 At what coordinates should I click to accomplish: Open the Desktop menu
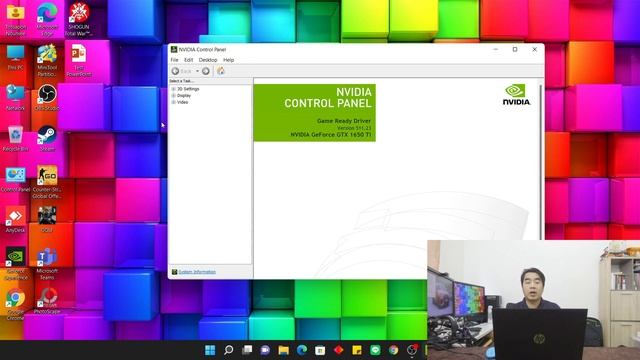208,60
